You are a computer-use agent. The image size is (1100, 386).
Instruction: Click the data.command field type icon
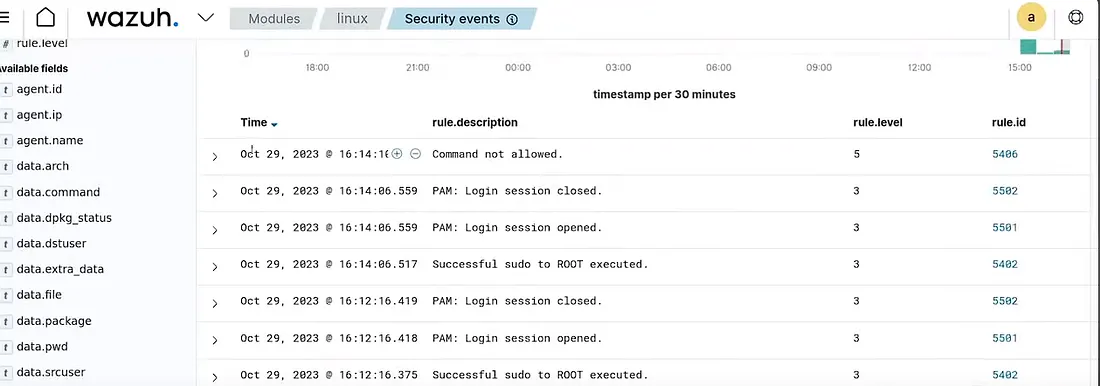tap(6, 192)
